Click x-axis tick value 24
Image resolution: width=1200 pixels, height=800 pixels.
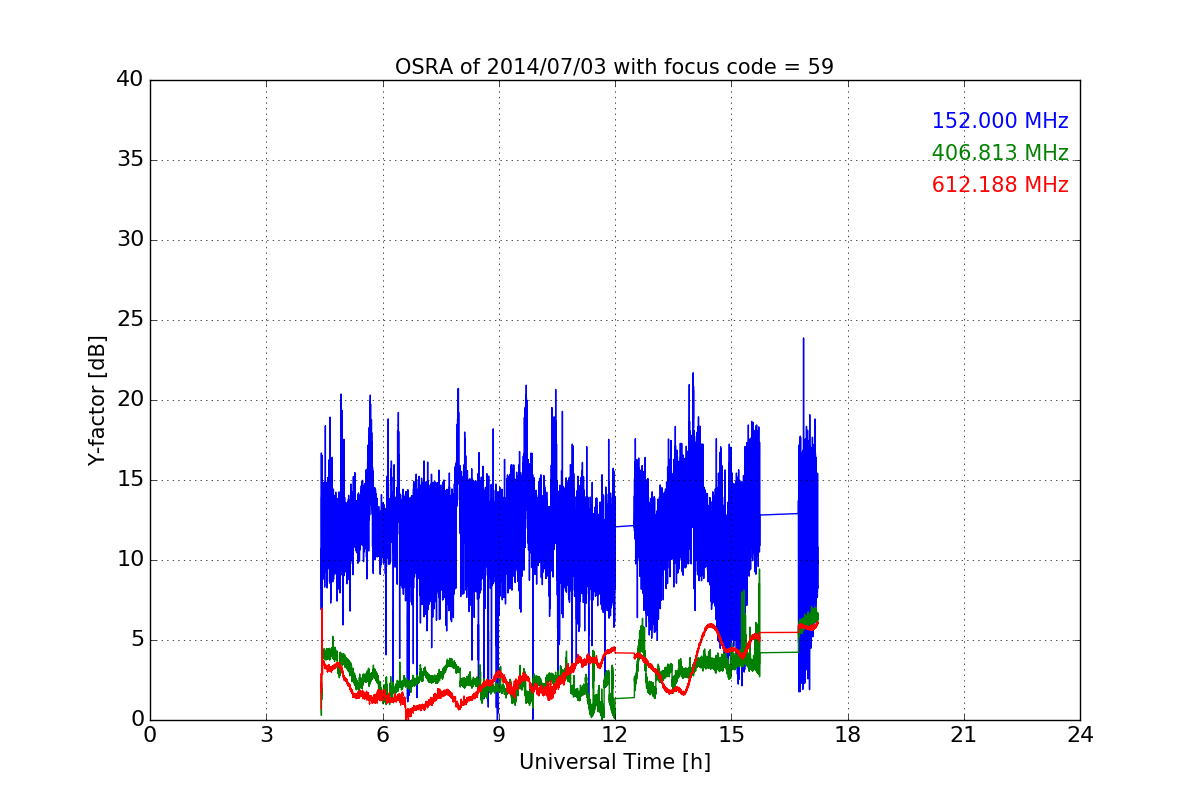click(1080, 735)
